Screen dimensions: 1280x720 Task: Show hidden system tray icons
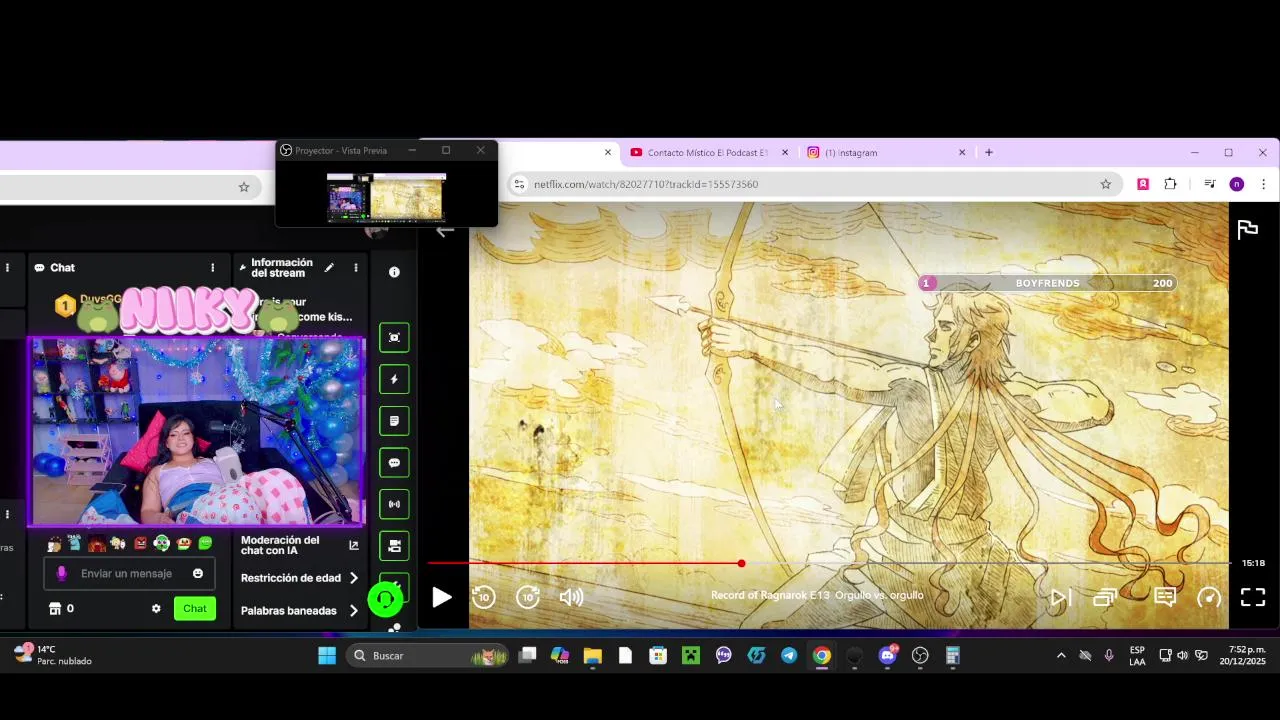point(1061,656)
